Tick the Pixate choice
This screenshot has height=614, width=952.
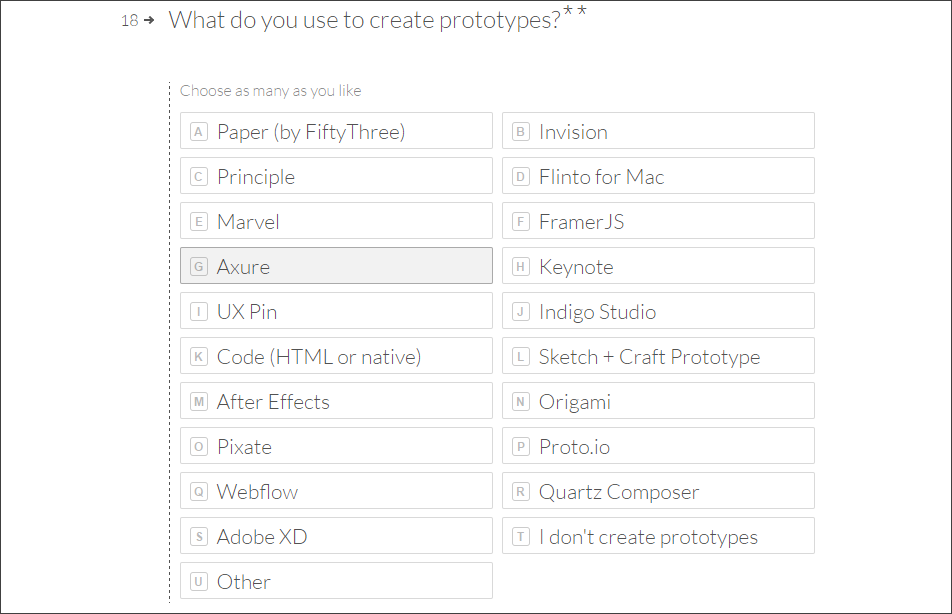[x=336, y=446]
